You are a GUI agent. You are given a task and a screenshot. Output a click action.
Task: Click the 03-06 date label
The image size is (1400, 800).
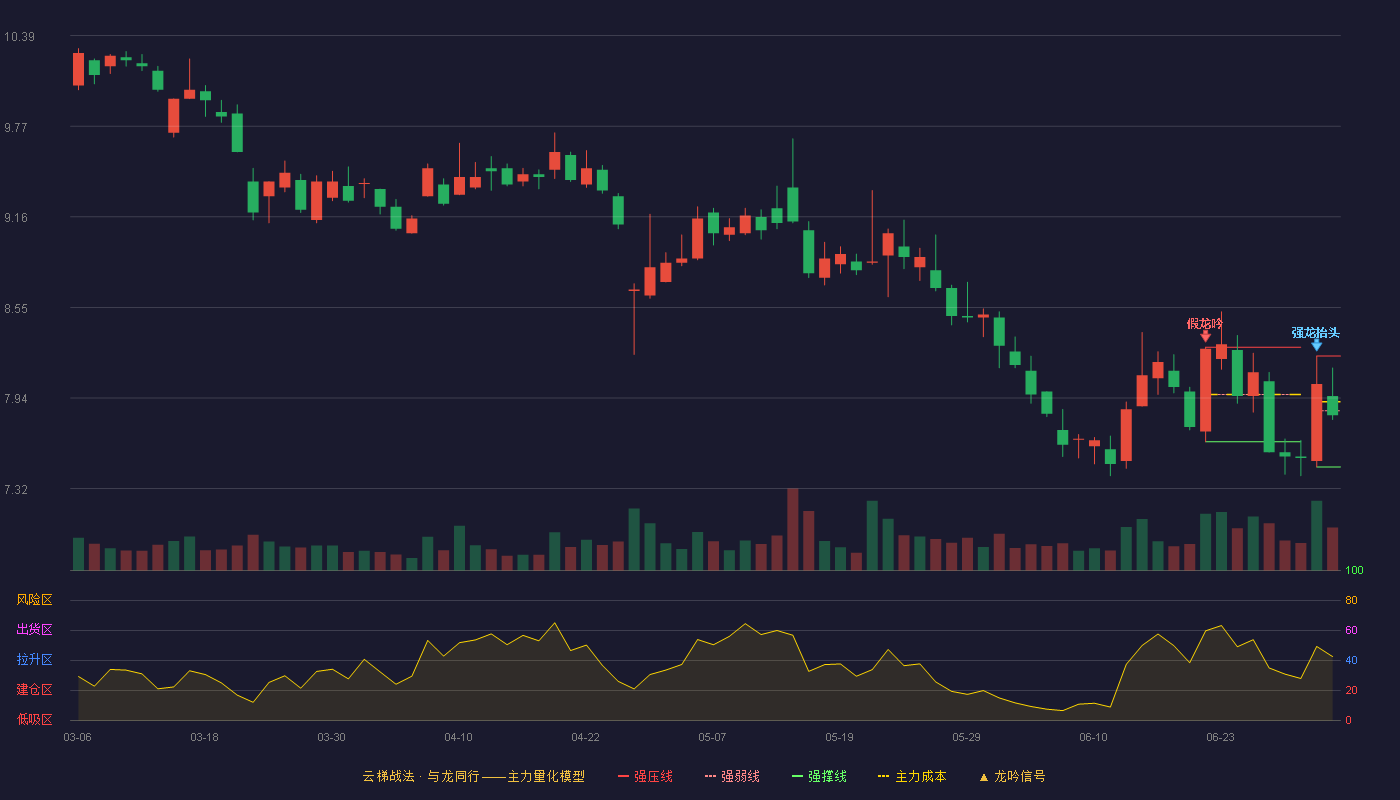[x=77, y=737]
